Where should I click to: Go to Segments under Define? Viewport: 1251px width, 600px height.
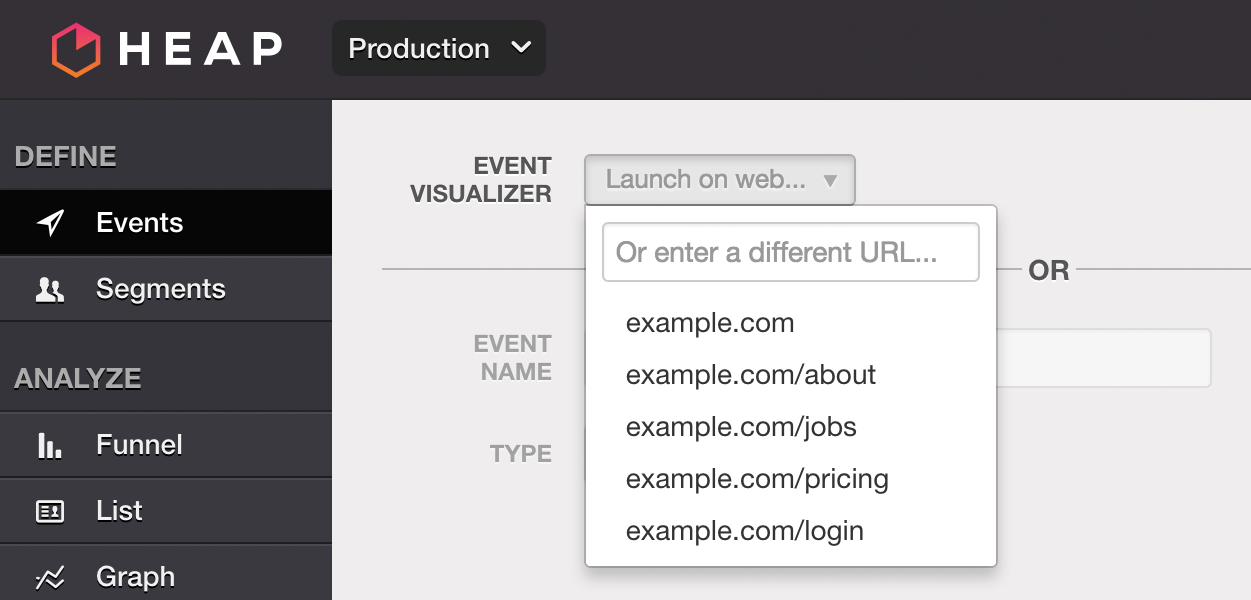tap(160, 290)
